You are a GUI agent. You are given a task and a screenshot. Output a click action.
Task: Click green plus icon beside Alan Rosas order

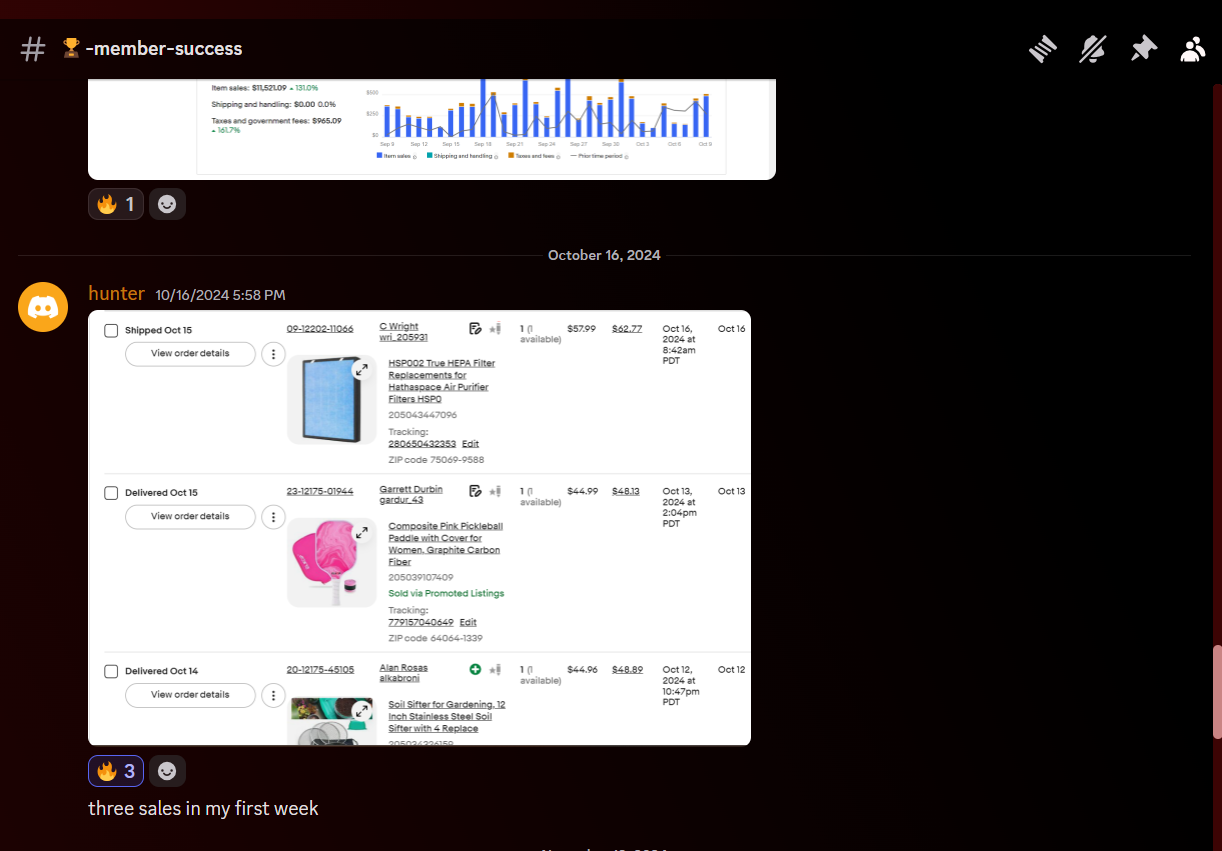pyautogui.click(x=475, y=669)
